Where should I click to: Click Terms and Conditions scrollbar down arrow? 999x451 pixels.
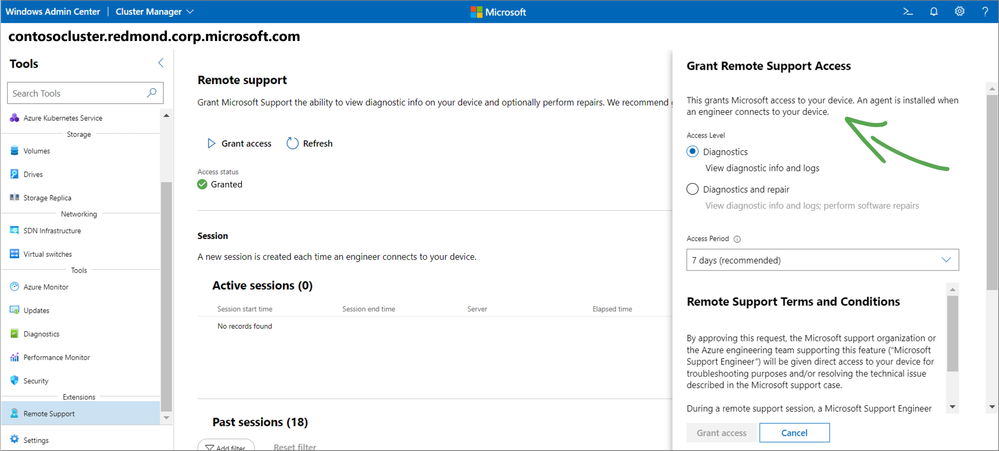(x=953, y=406)
